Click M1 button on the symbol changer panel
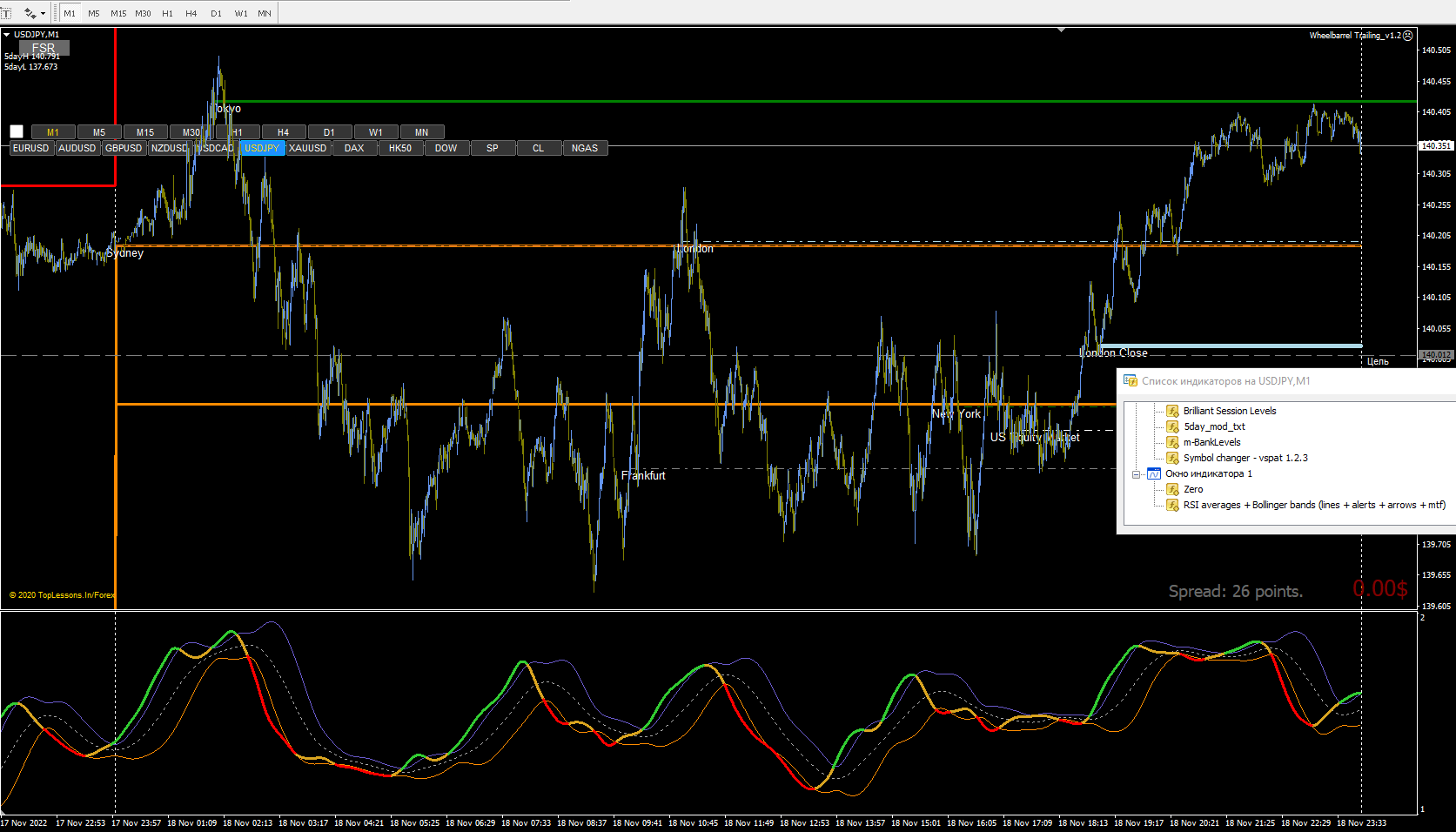1456x832 pixels. click(x=53, y=132)
